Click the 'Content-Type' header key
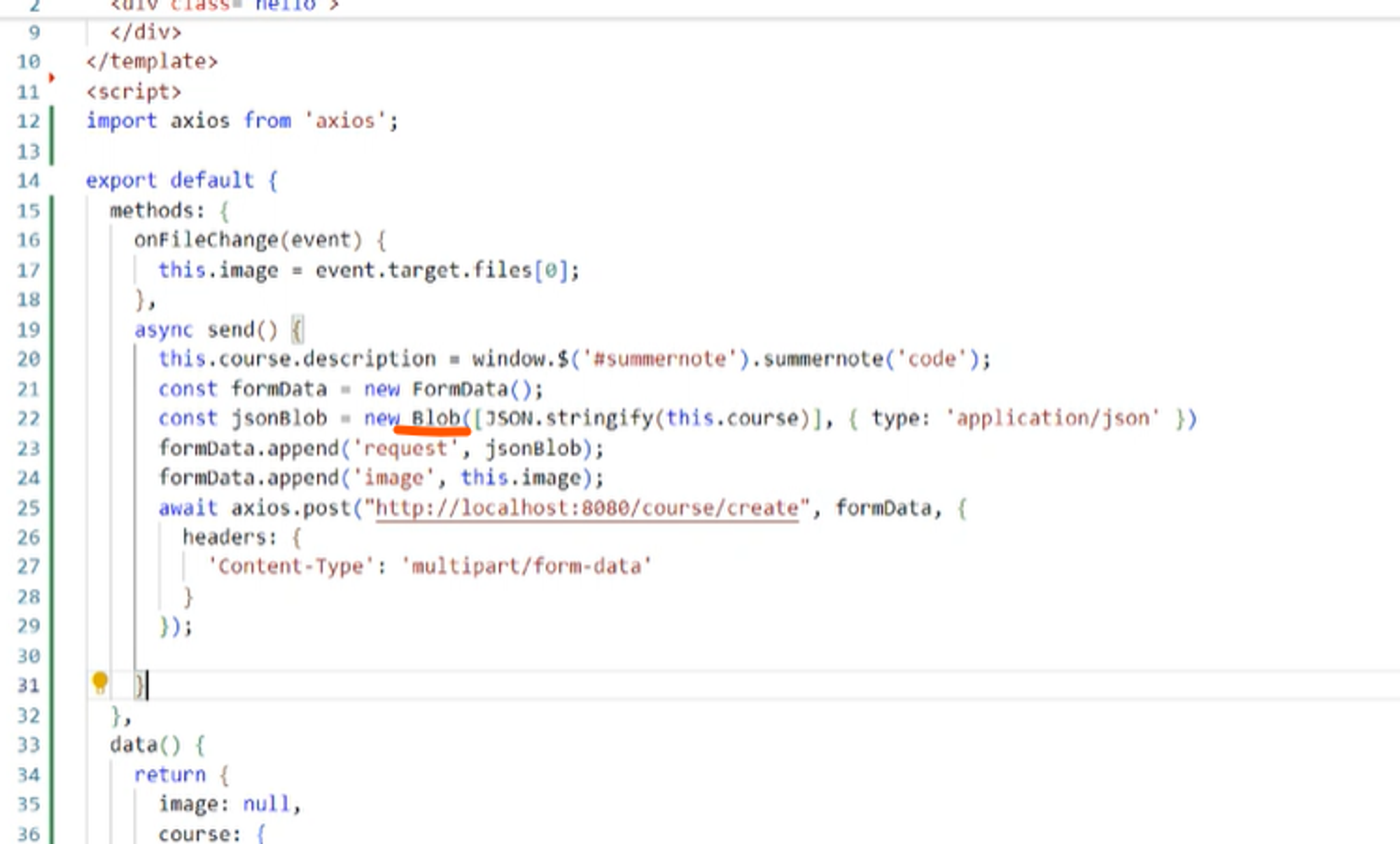The image size is (1400, 844). pyautogui.click(x=290, y=566)
